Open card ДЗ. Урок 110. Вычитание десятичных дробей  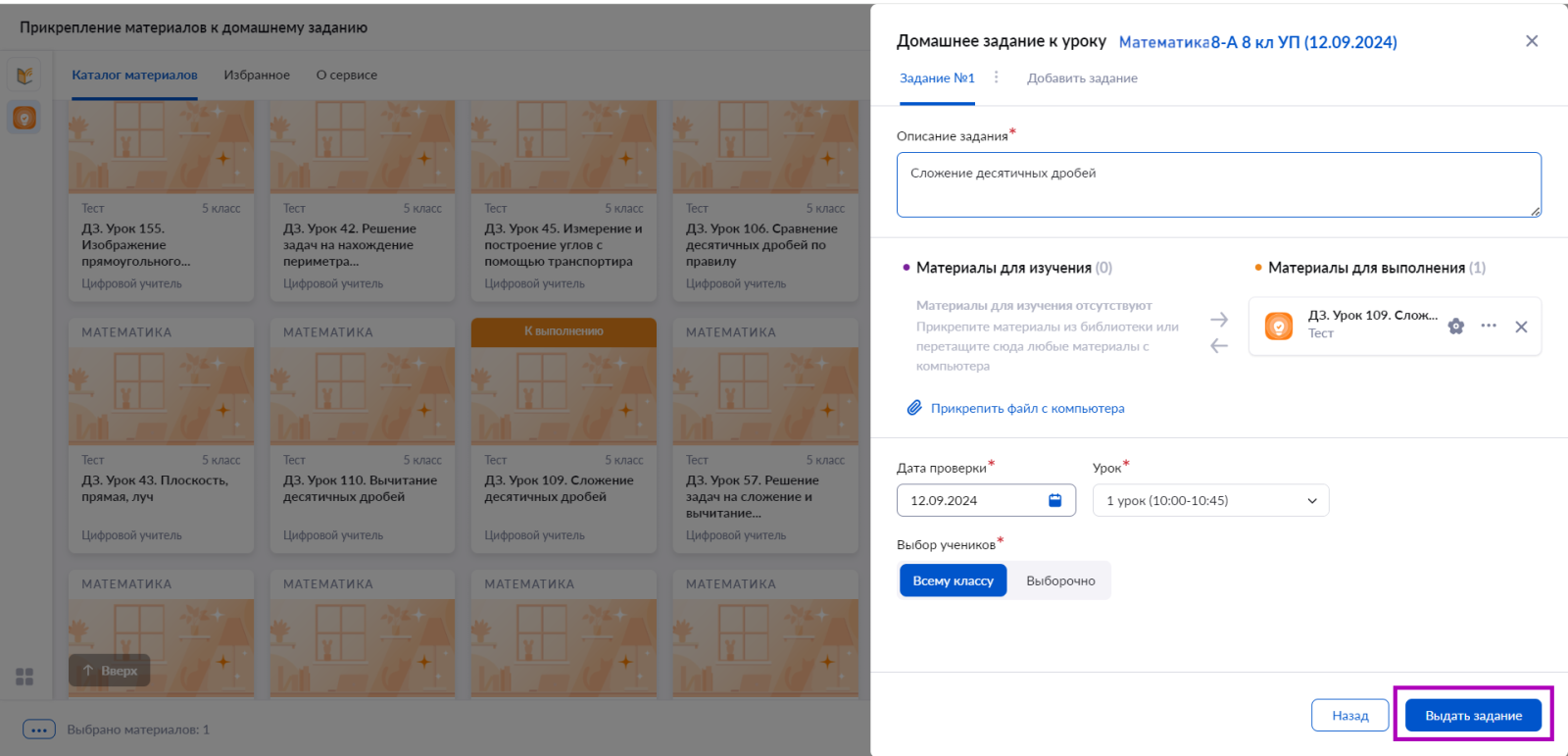click(363, 435)
